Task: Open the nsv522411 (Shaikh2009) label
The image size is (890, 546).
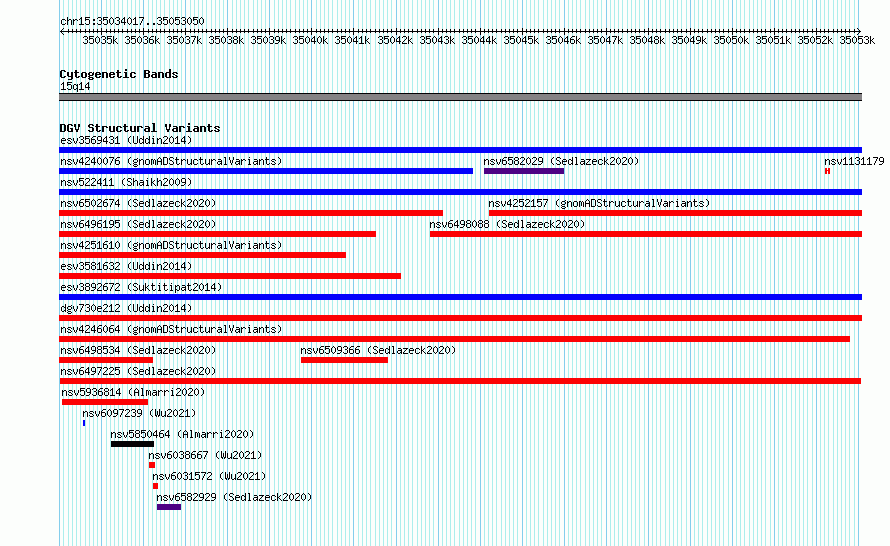Action: [x=126, y=182]
